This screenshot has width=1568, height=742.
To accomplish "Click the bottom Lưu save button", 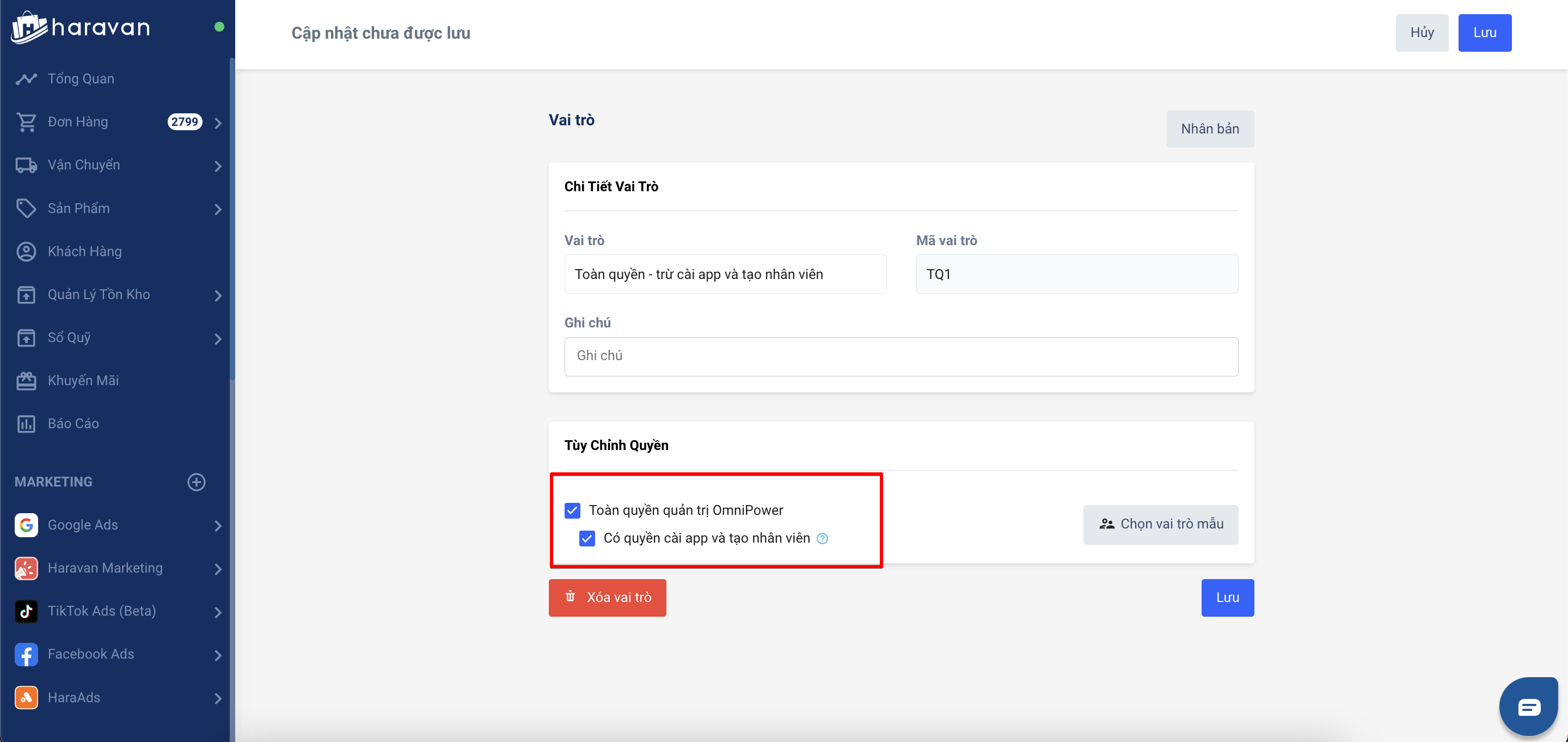I will click(x=1227, y=598).
